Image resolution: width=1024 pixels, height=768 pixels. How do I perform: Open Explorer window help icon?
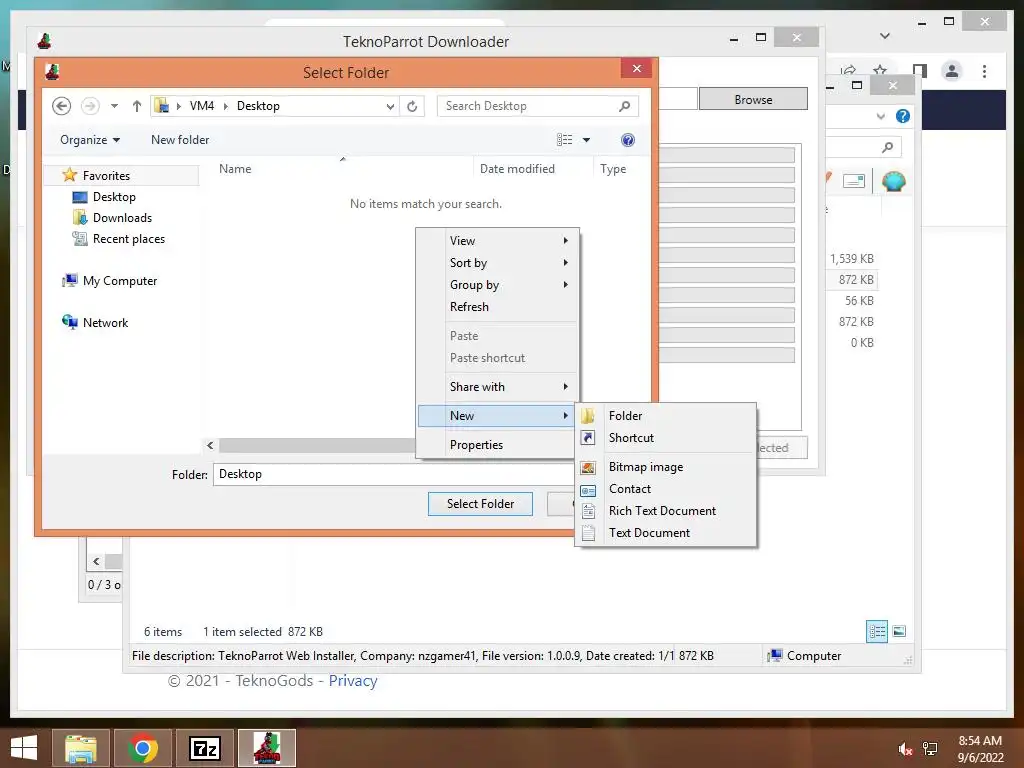903,116
